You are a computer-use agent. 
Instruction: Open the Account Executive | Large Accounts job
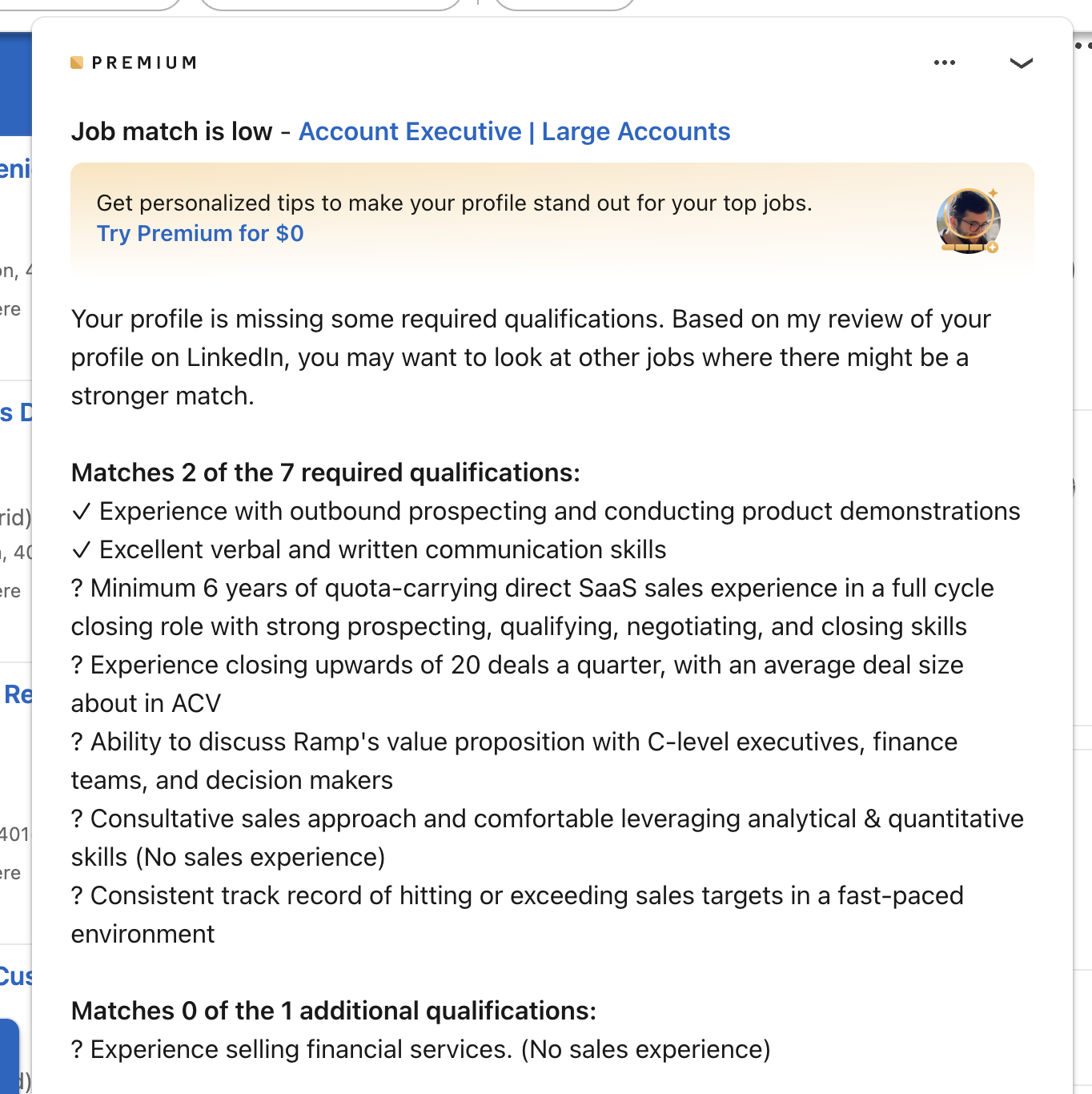coord(514,131)
